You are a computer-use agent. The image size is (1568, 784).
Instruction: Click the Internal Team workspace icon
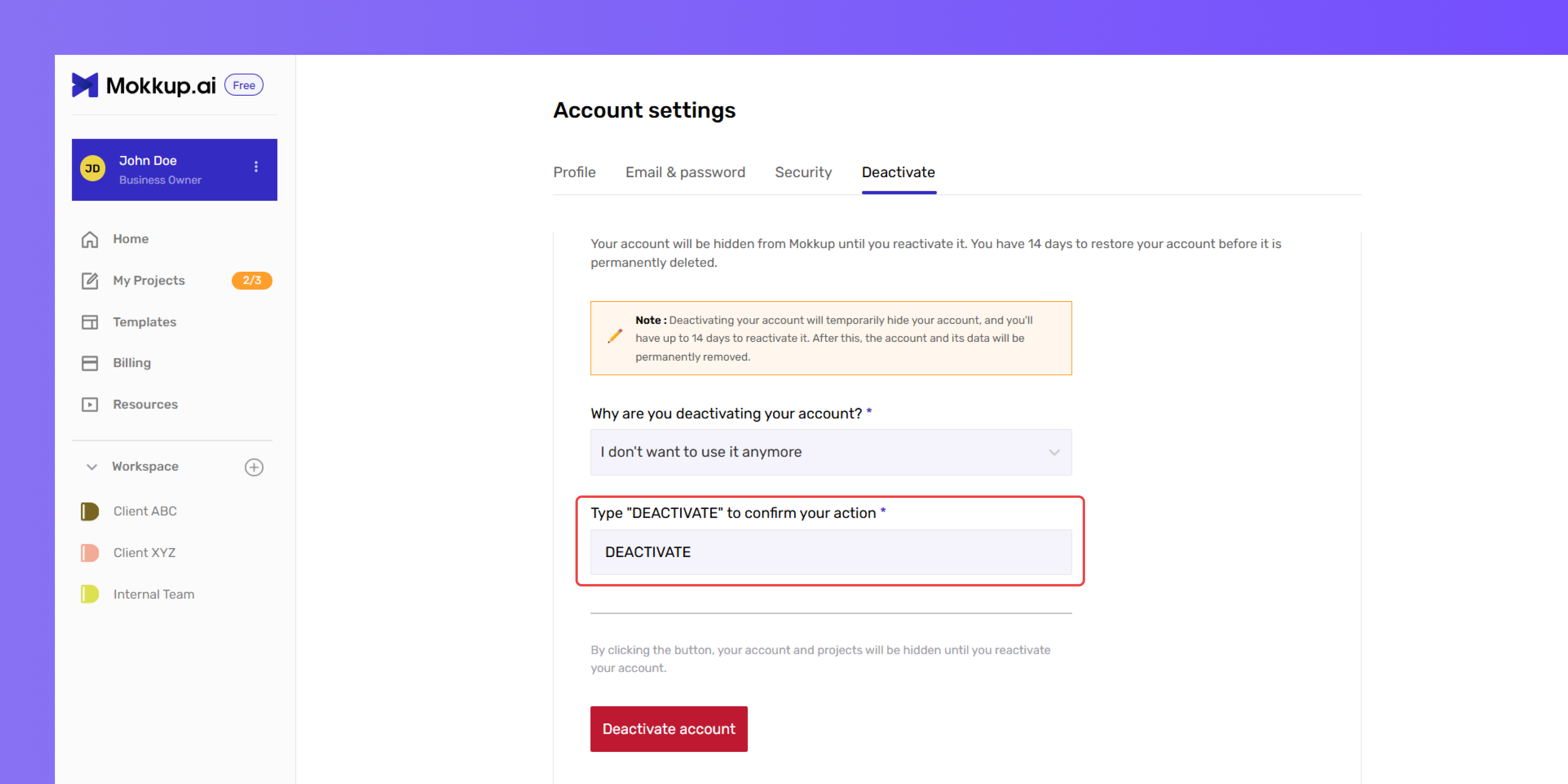click(89, 594)
